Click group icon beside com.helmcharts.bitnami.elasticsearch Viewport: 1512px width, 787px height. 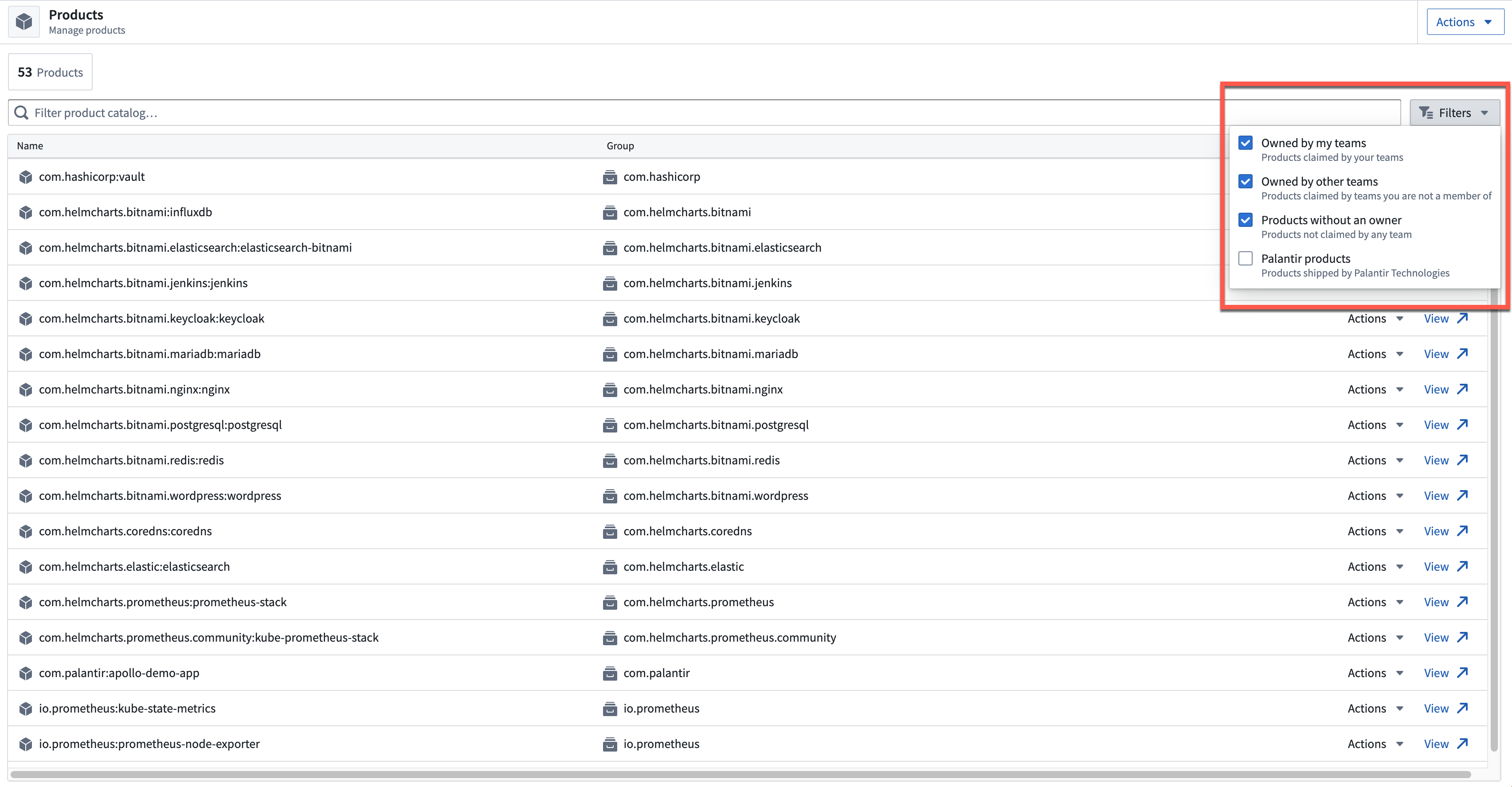(x=610, y=248)
